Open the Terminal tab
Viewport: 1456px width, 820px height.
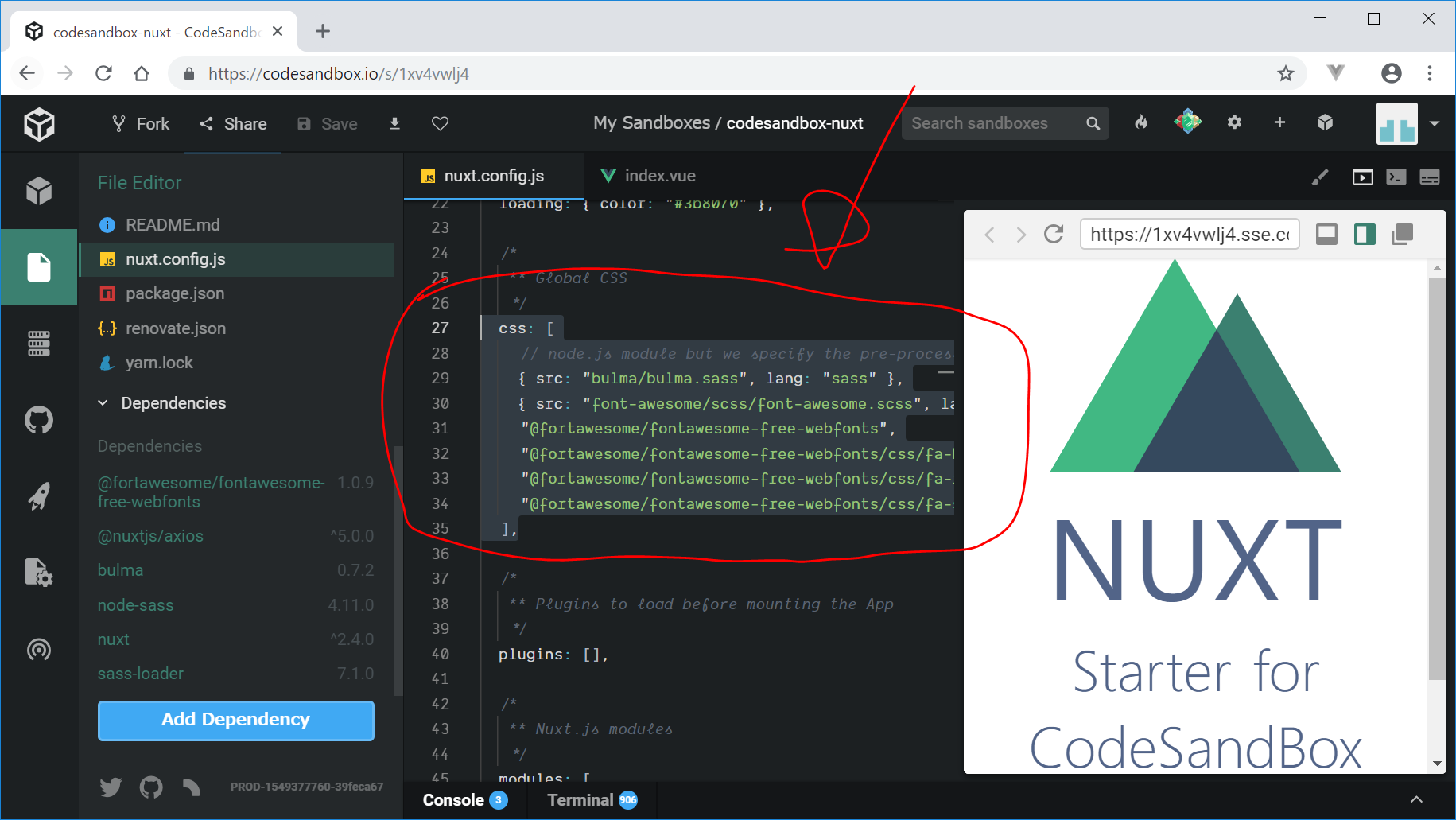coord(580,800)
